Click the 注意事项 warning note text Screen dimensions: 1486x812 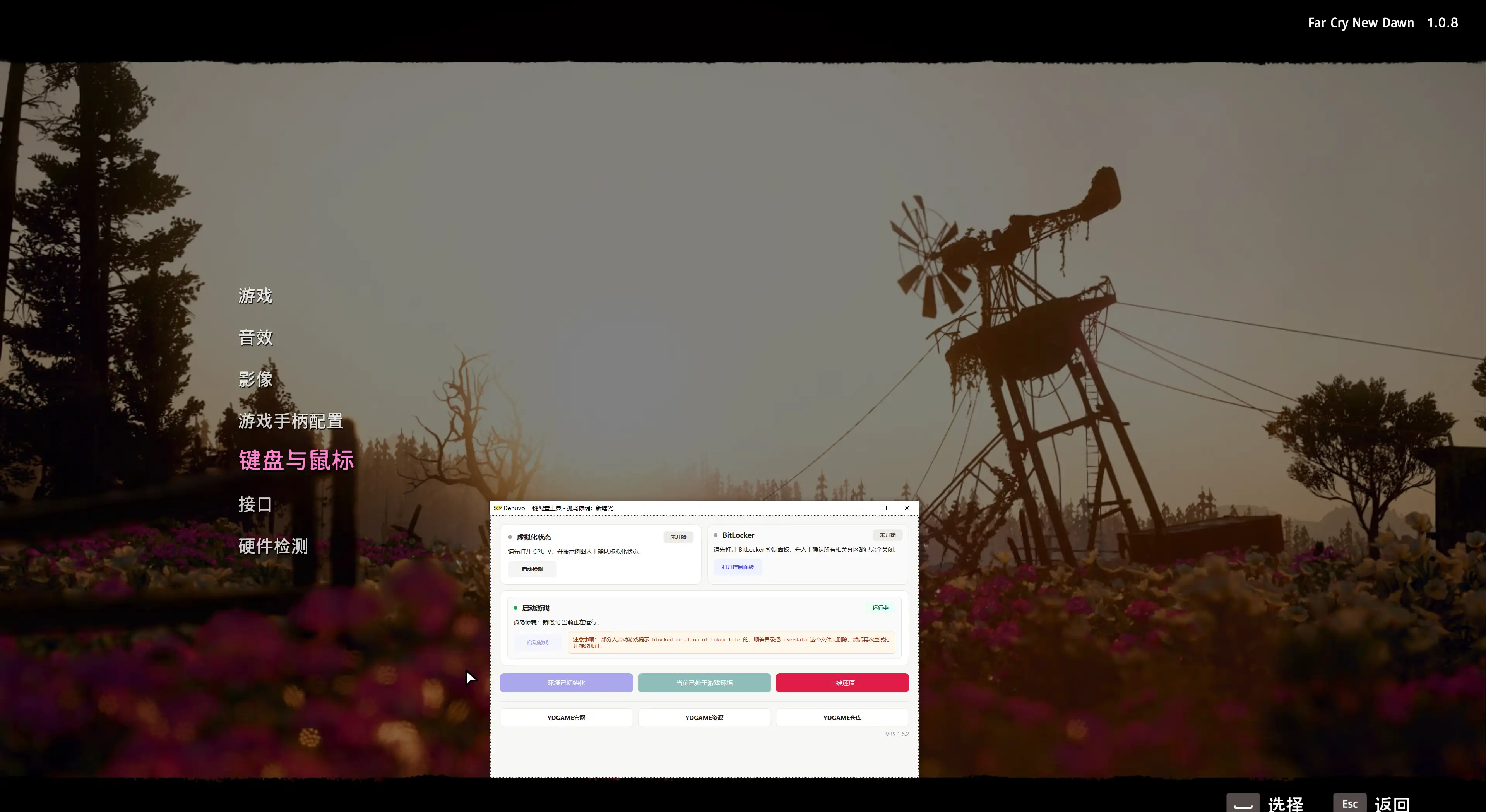point(731,643)
